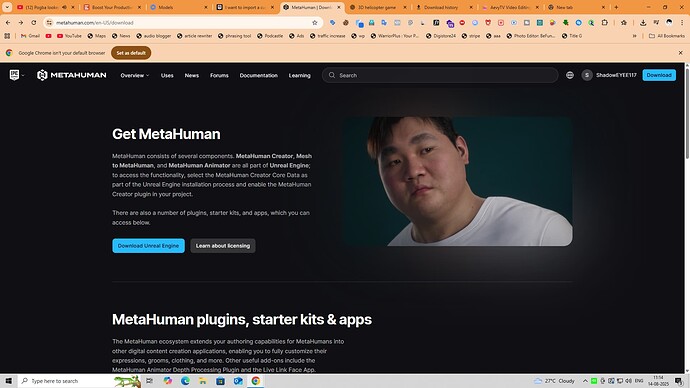Reload the page with the refresh icon
Viewport: 690px width, 388px height.
click(x=34, y=22)
